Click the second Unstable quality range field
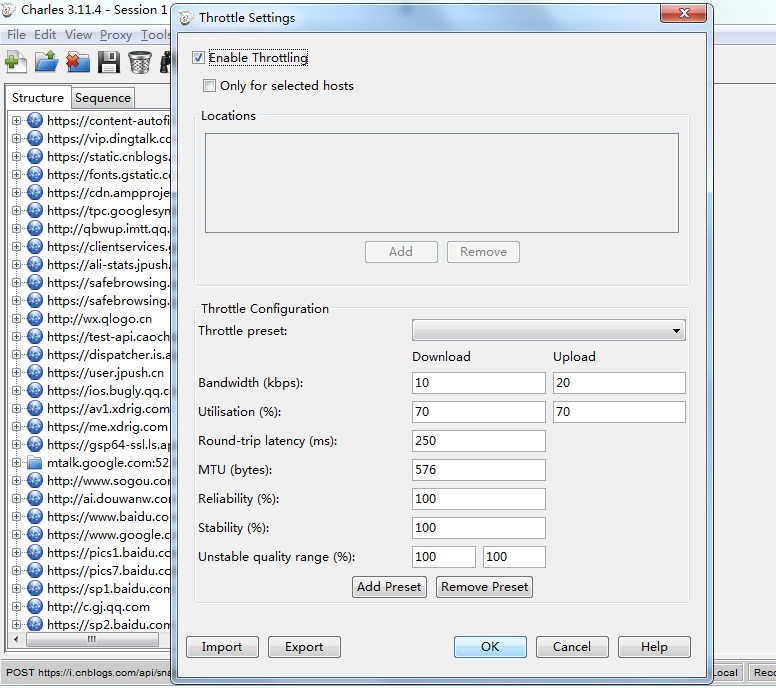 click(x=514, y=557)
